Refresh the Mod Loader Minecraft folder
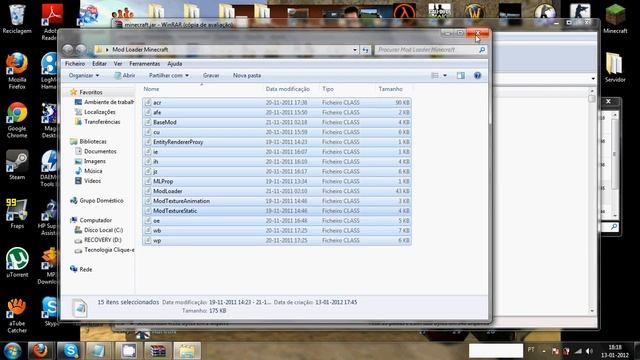 tap(365, 50)
